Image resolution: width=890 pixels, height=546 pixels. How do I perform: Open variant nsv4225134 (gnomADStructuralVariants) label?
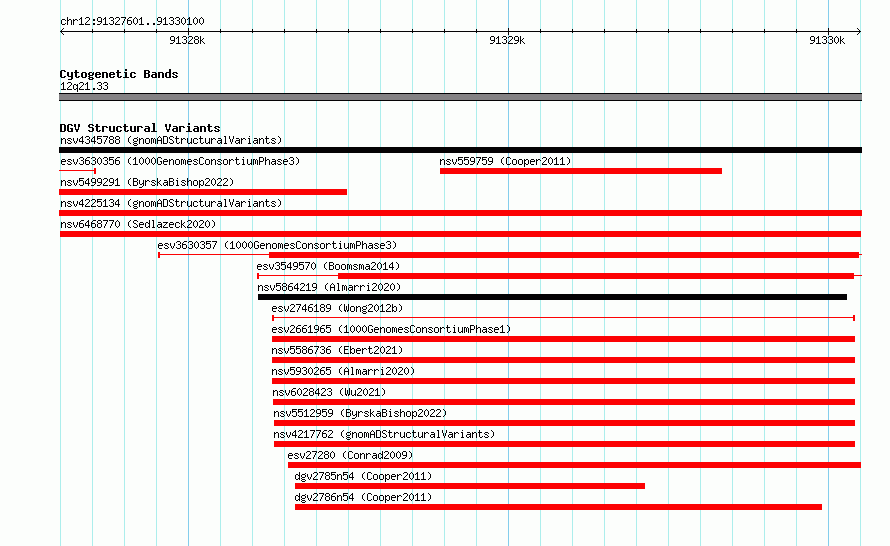pos(171,203)
